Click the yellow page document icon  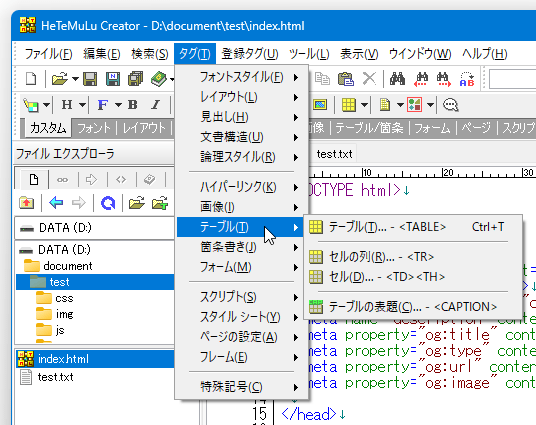385,105
